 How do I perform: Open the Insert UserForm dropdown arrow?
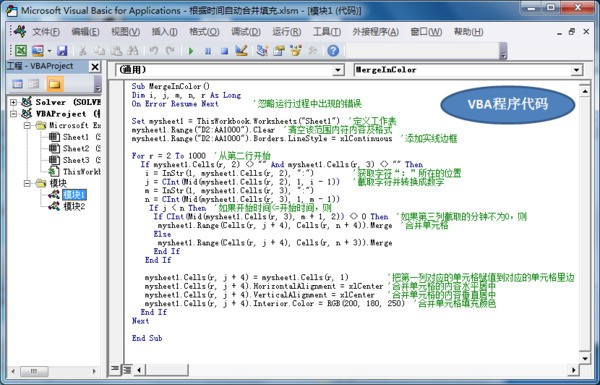coord(49,51)
